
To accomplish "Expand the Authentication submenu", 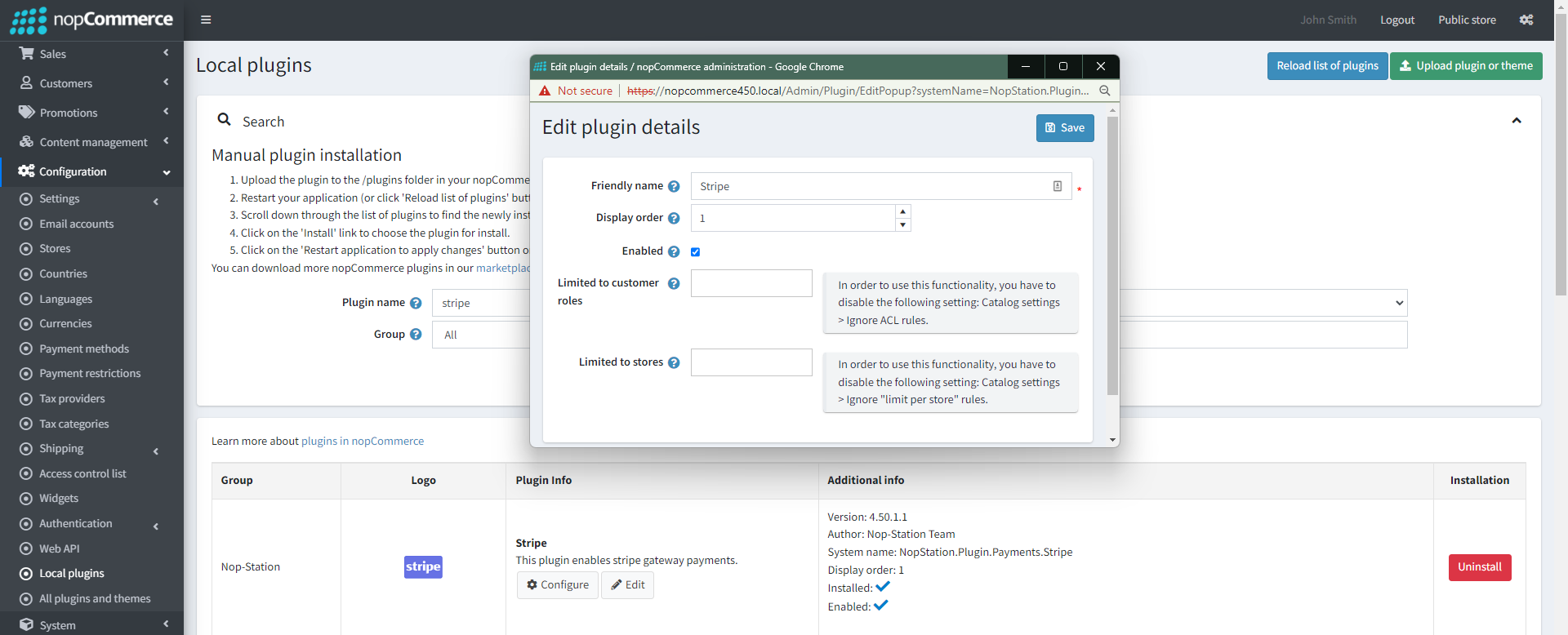I will (155, 526).
